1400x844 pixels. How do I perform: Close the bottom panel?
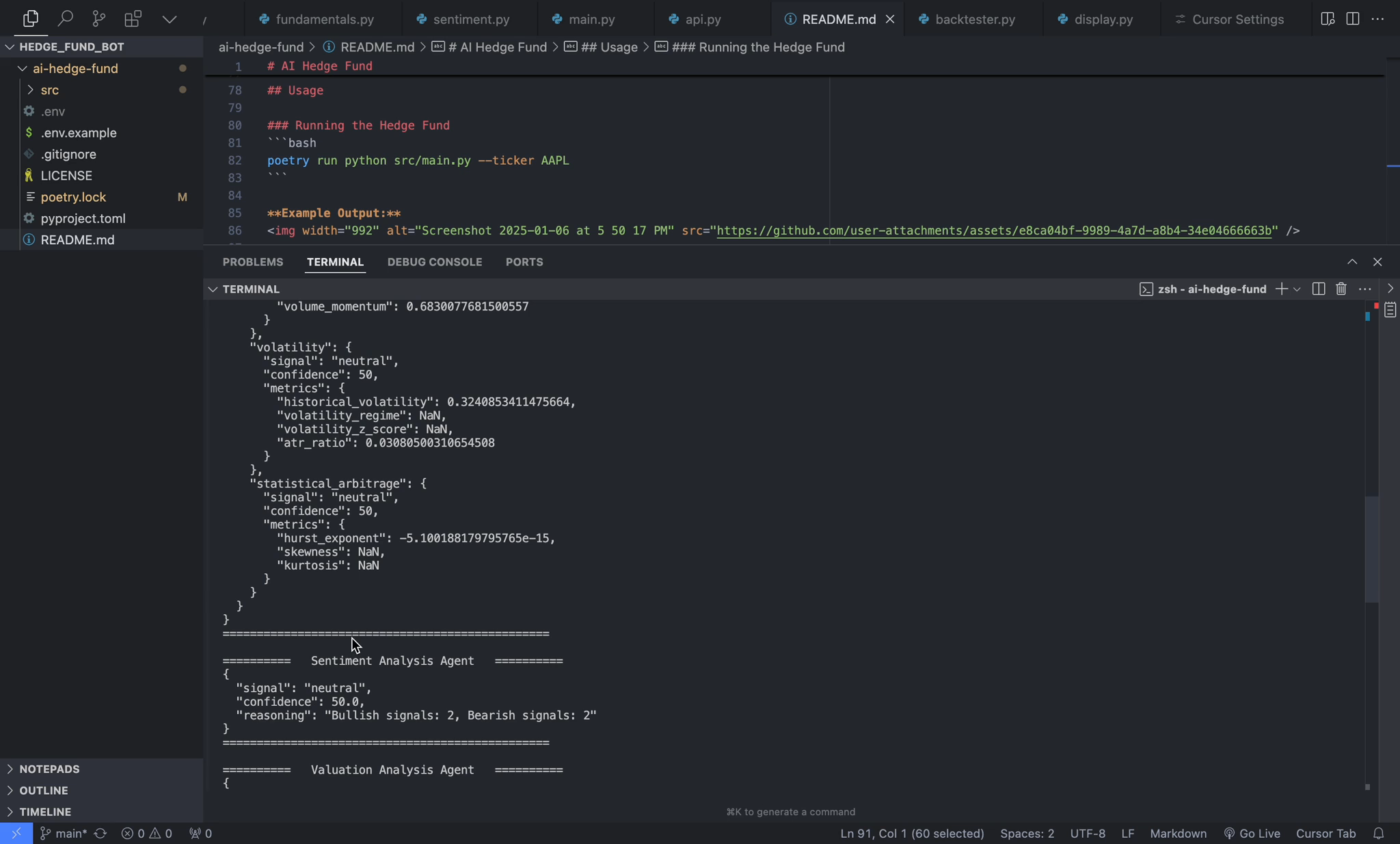[x=1377, y=262]
